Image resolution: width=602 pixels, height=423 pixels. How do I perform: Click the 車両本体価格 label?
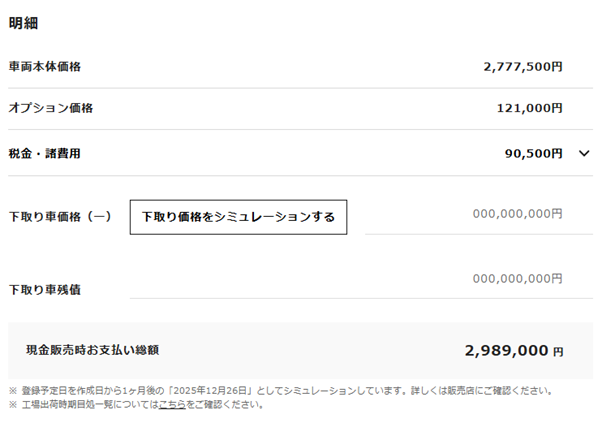pos(44,67)
